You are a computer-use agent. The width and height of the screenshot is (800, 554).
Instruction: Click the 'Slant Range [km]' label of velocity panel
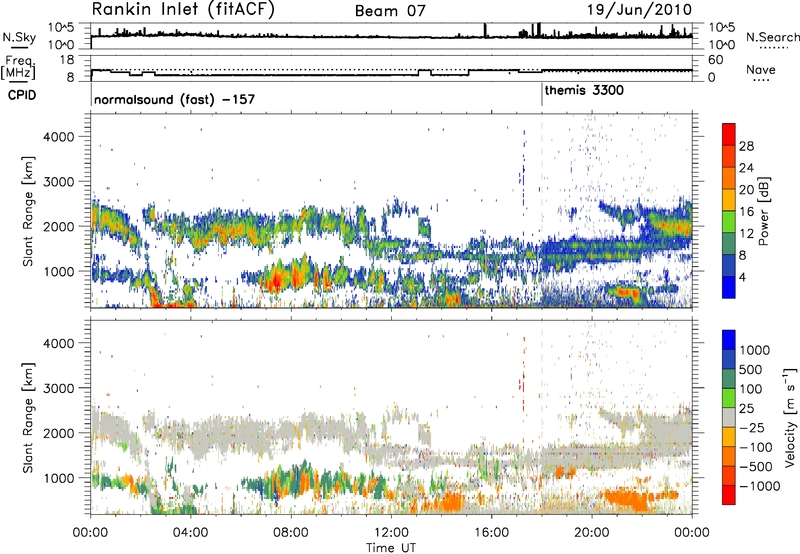28,417
